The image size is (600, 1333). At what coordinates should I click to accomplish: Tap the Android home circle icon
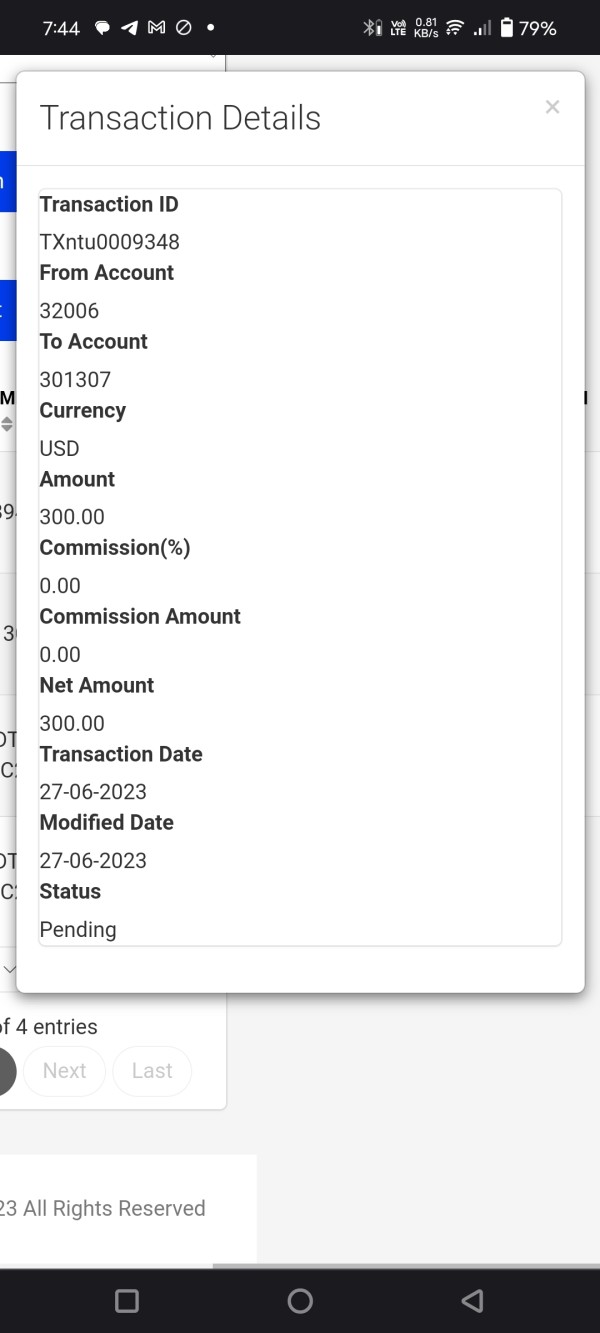click(300, 1300)
